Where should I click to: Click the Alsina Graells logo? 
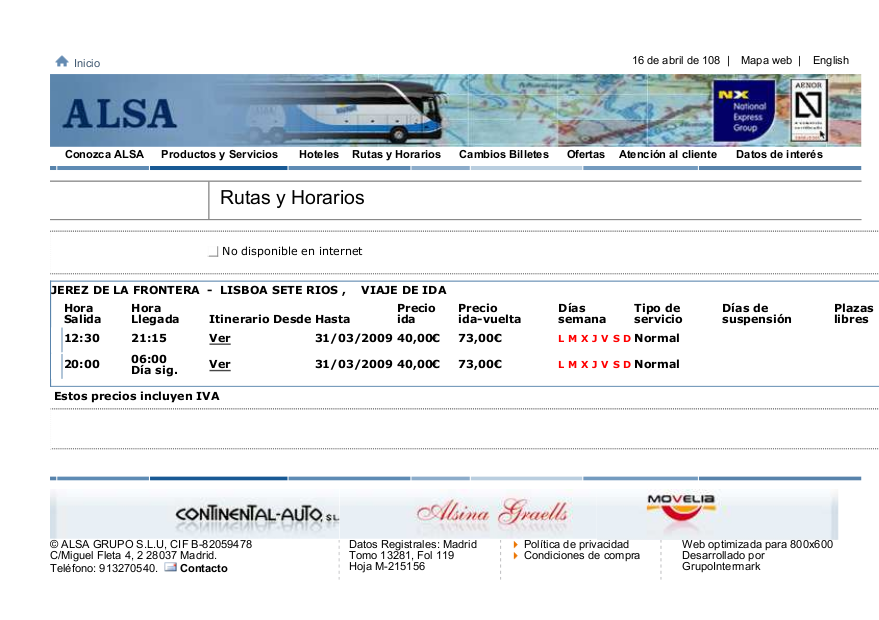[x=492, y=513]
